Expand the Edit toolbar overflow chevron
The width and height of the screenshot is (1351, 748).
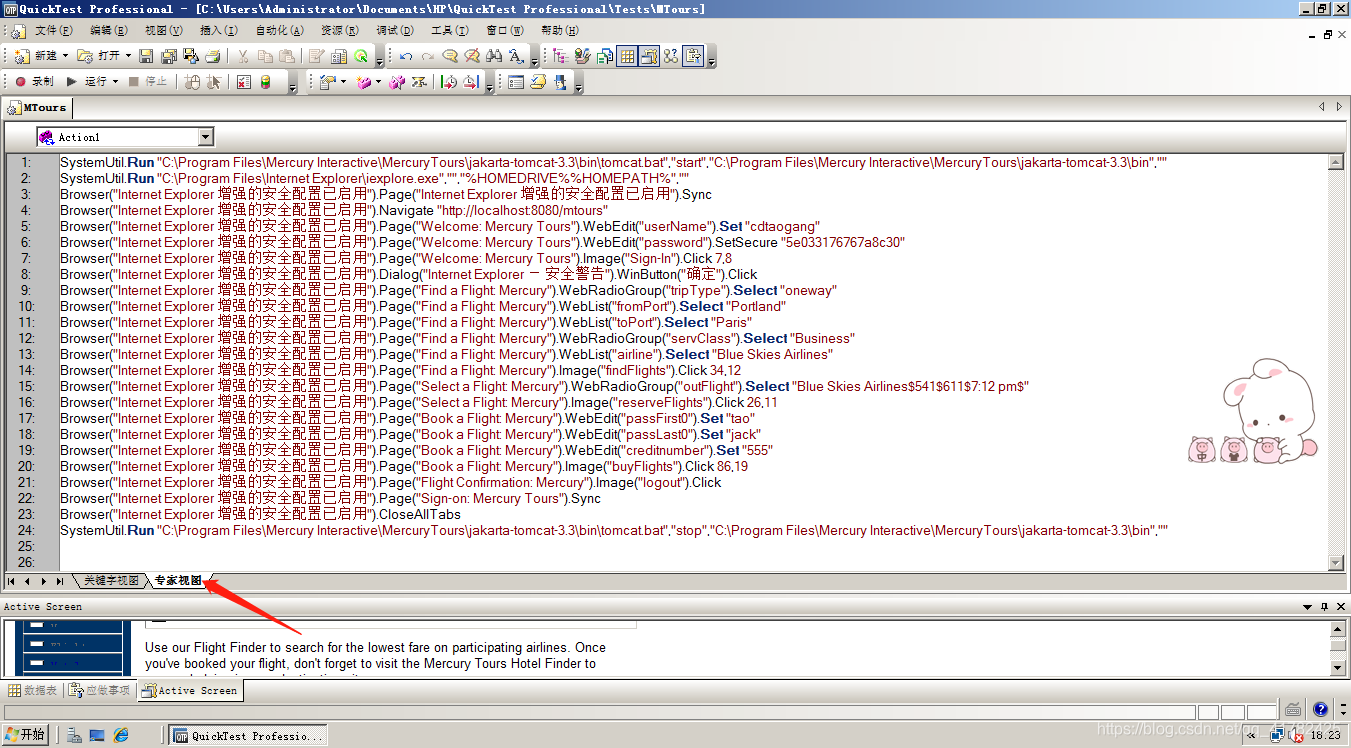(533, 62)
